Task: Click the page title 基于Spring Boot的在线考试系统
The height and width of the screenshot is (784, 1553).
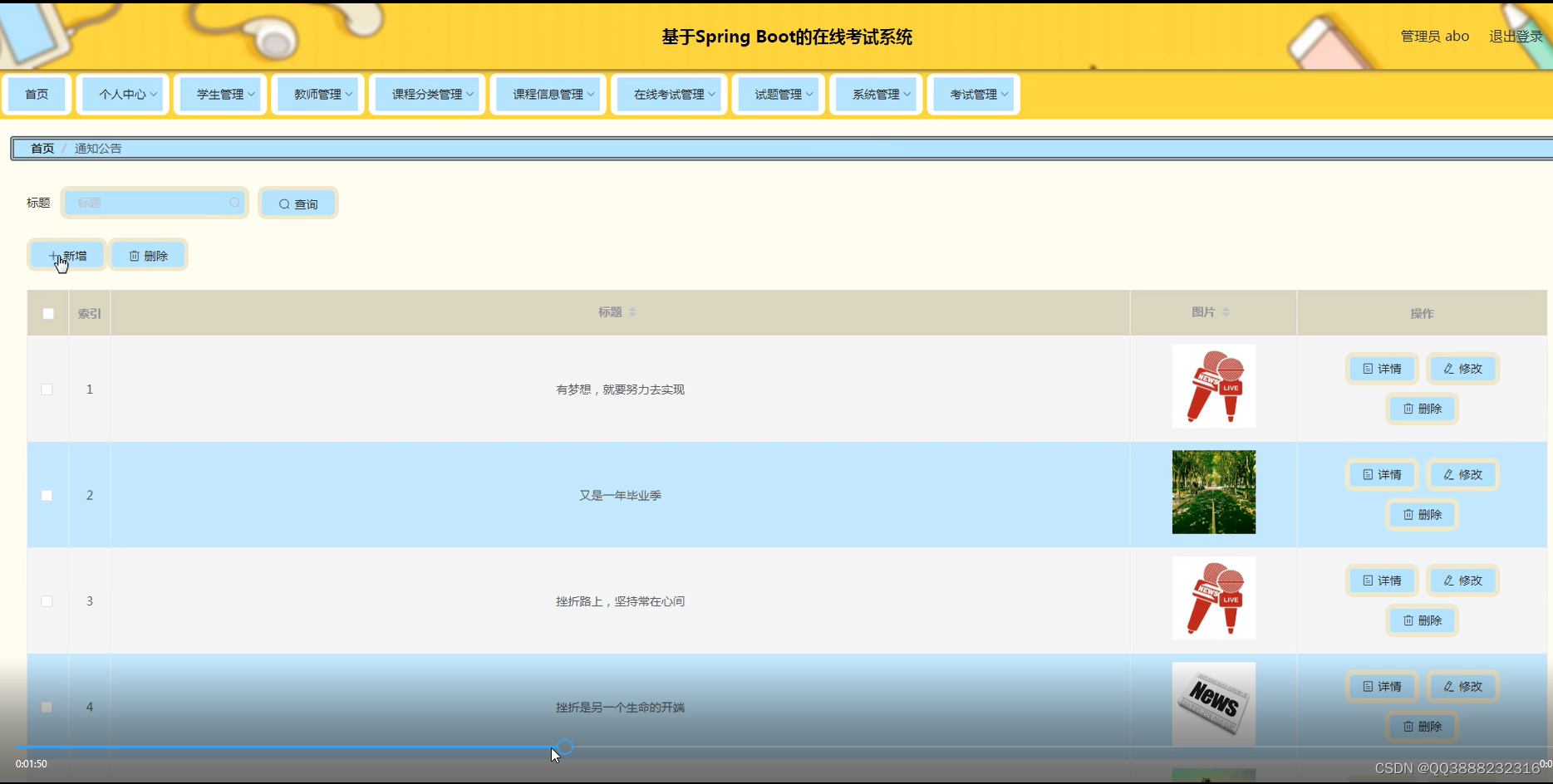Action: [x=787, y=37]
